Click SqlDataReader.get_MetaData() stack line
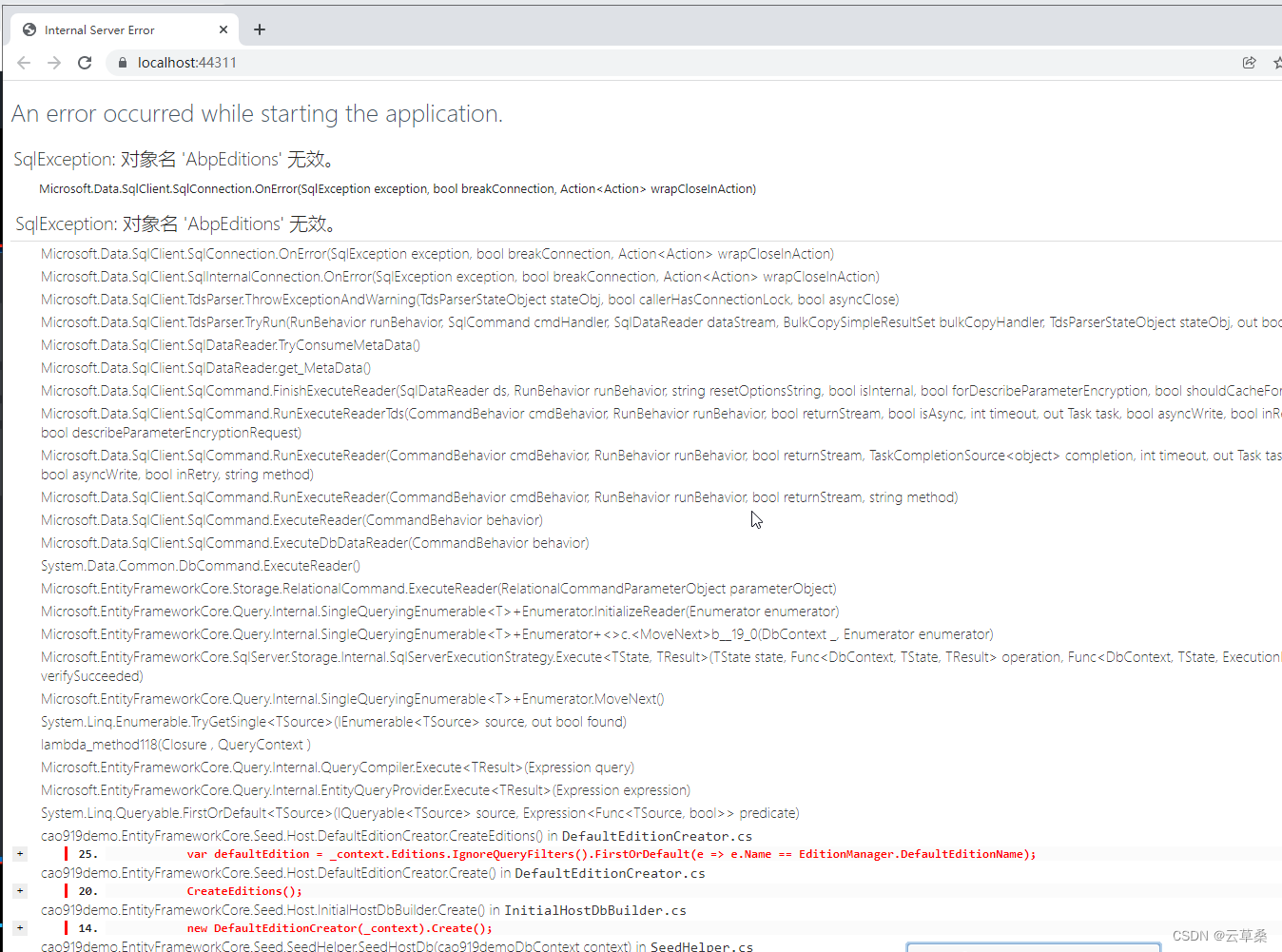Screen dimensions: 1282x952 pos(205,368)
